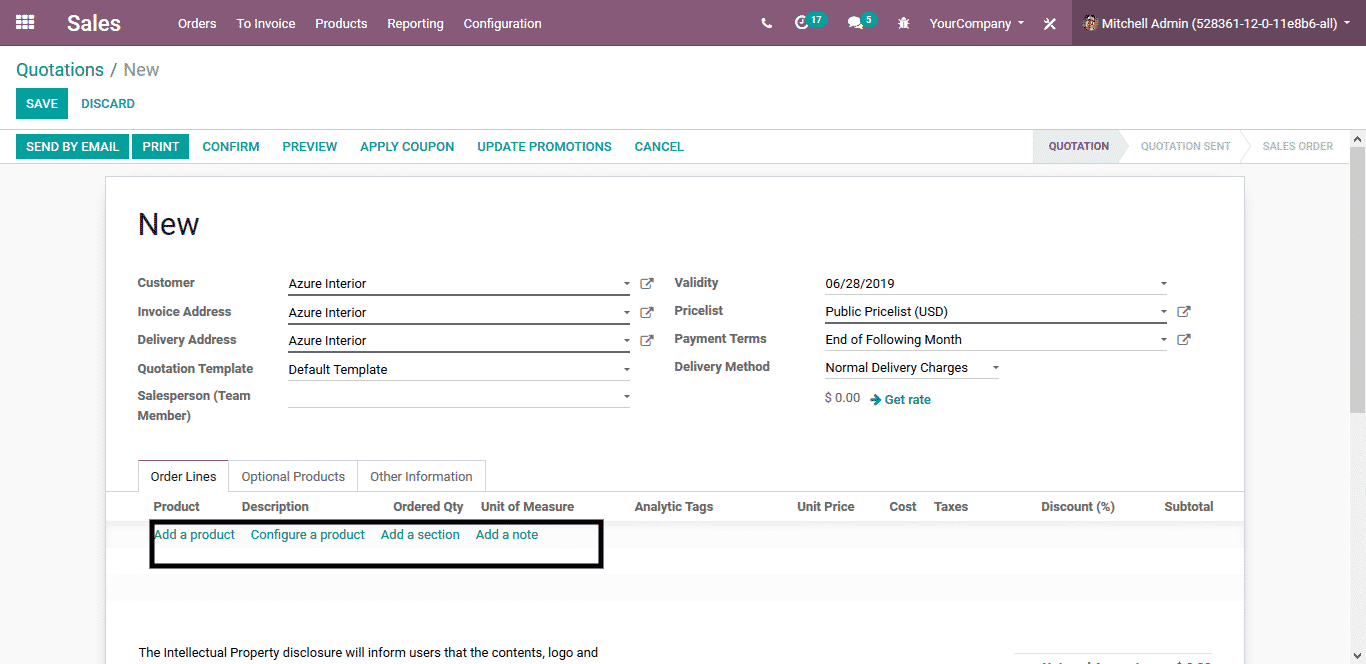Expand the Delivery Method dropdown

click(995, 368)
